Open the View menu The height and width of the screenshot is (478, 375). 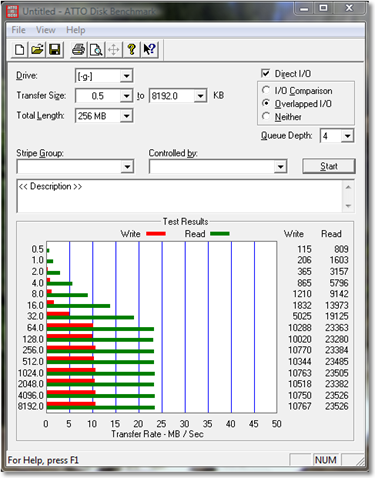coord(46,30)
